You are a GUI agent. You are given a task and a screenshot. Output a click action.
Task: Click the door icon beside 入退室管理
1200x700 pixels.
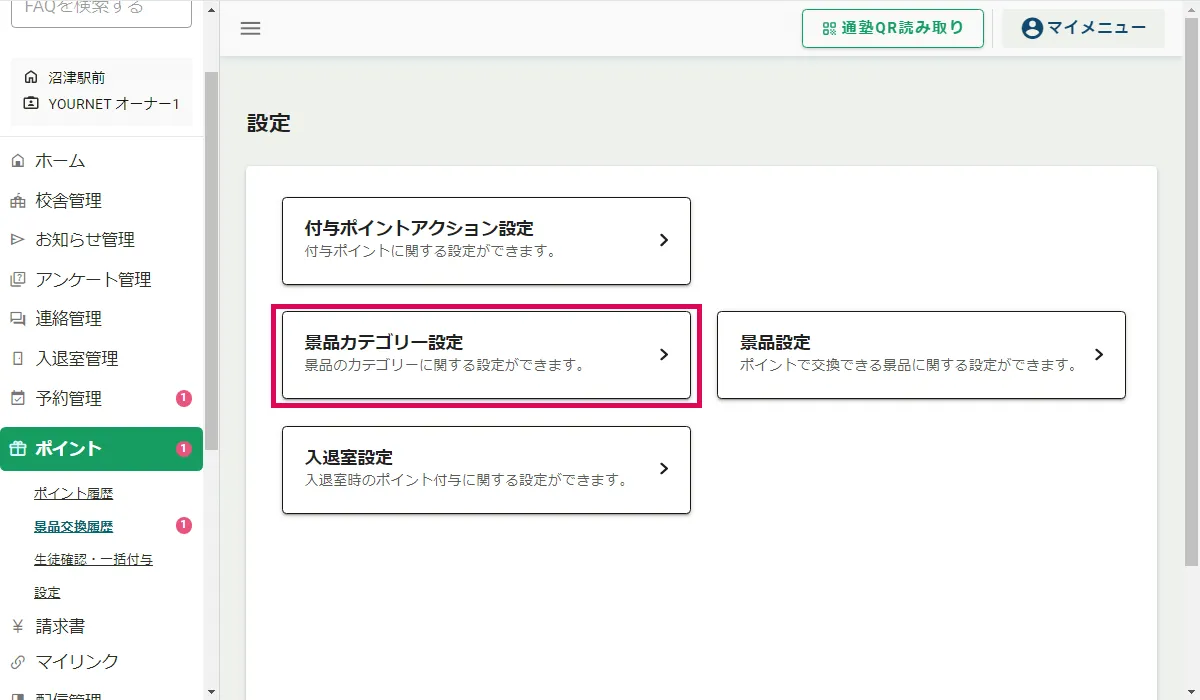pos(17,359)
